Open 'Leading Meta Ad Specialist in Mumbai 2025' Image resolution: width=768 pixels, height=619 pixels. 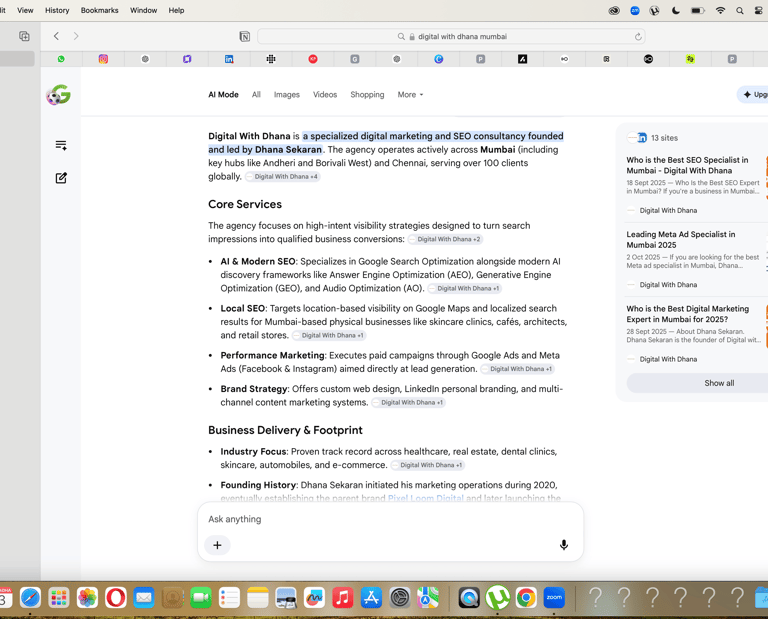click(681, 239)
